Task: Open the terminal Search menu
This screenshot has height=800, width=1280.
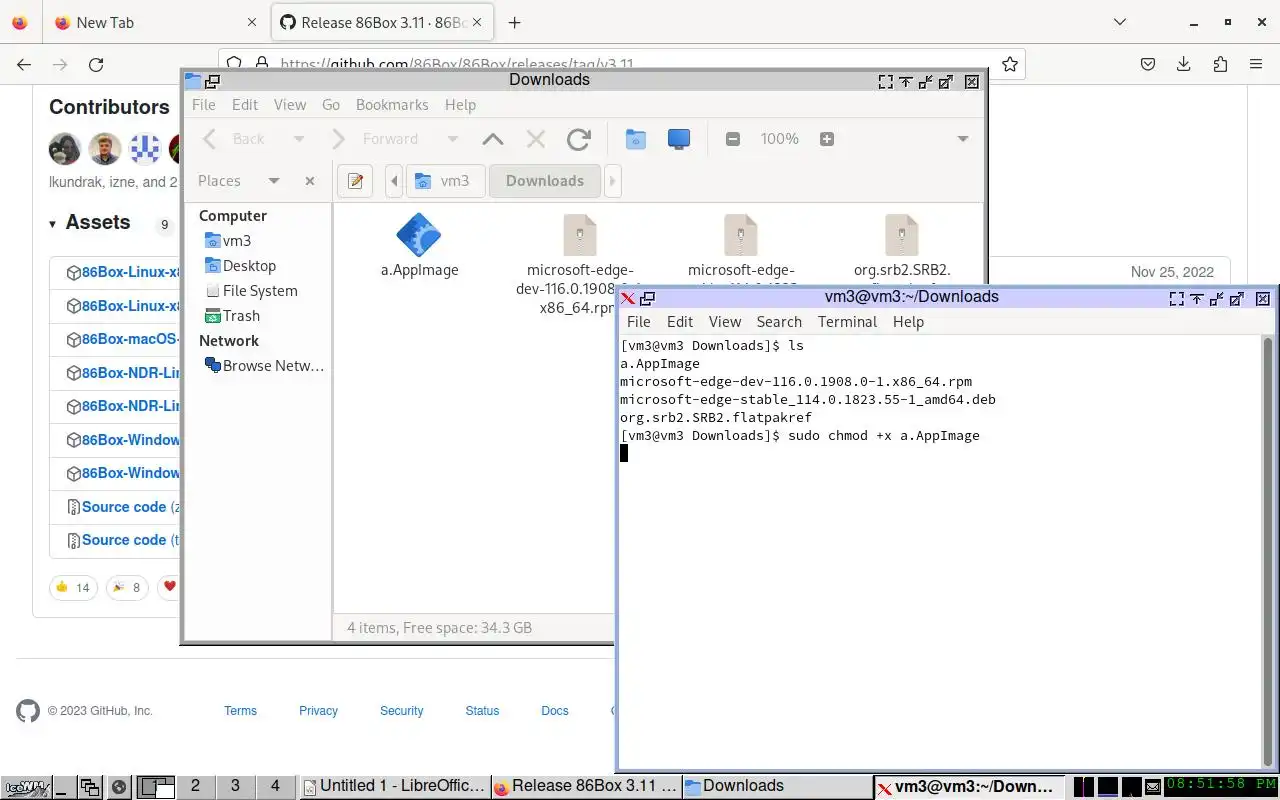Action: pos(779,322)
